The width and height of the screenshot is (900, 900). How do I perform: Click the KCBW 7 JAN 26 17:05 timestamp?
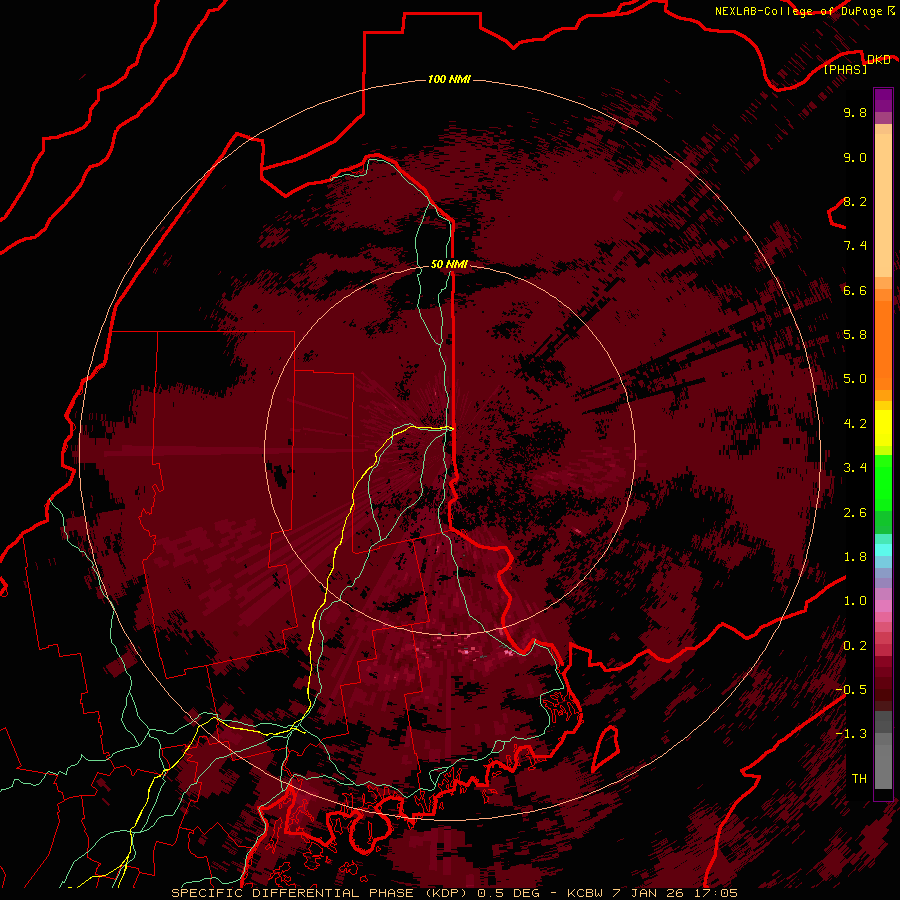pos(652,893)
